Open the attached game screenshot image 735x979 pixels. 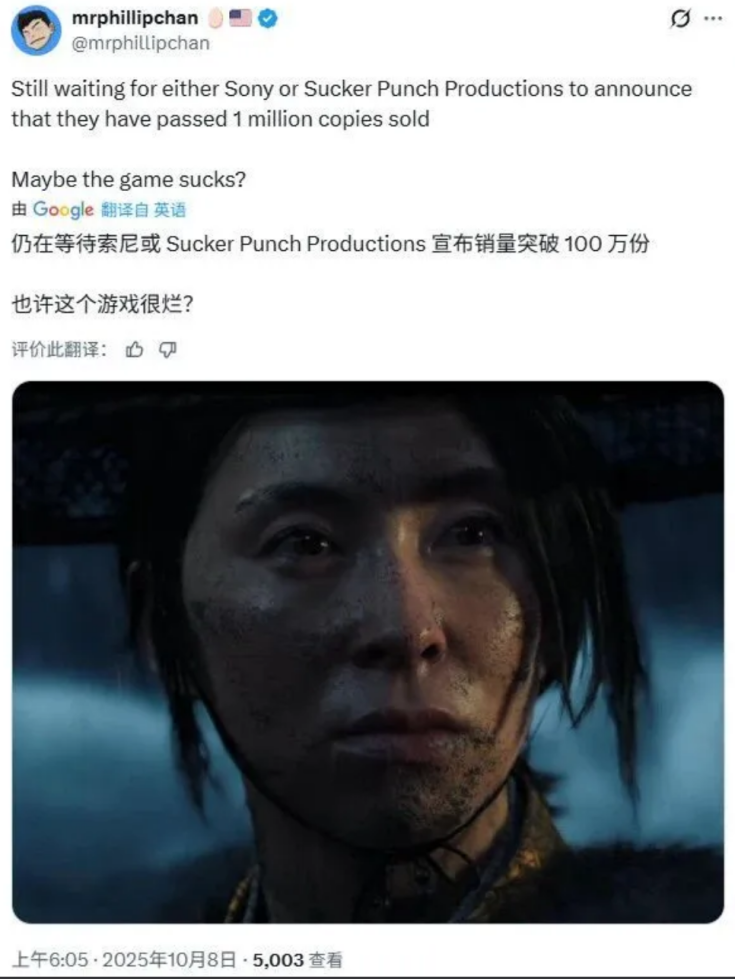pyautogui.click(x=368, y=652)
